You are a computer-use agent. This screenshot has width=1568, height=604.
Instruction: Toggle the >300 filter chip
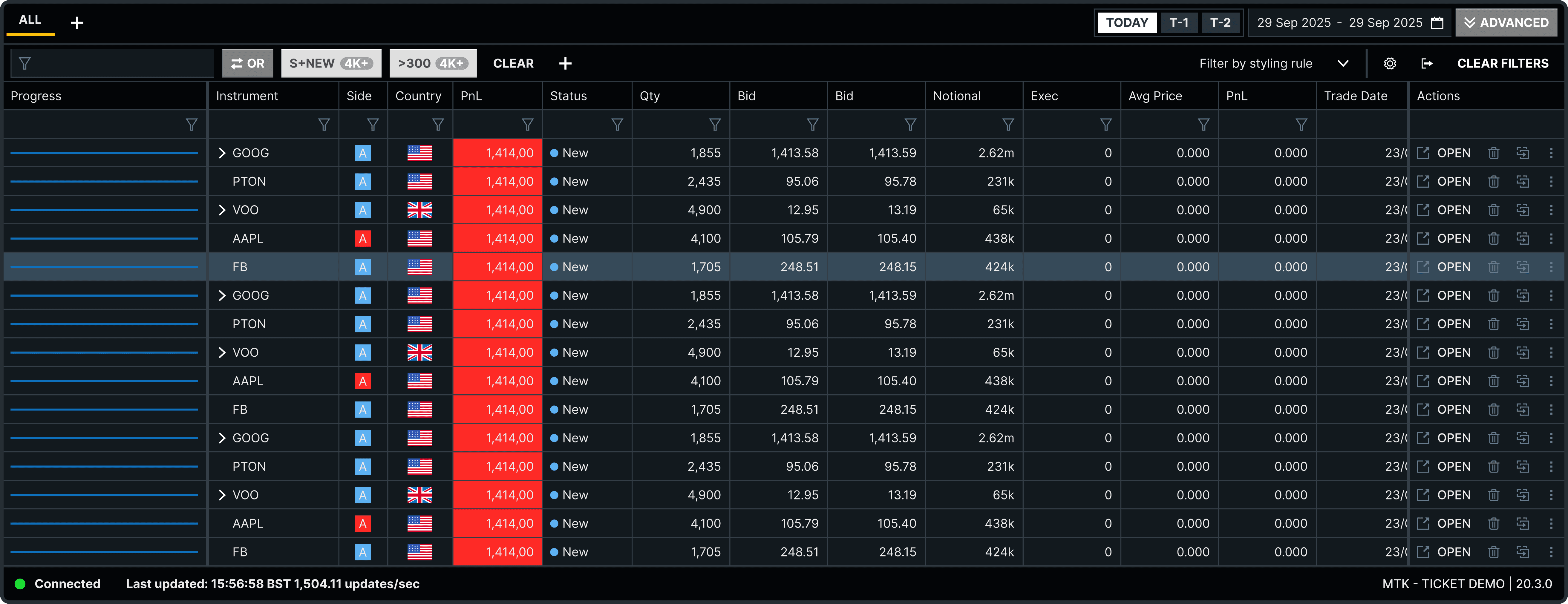coord(432,63)
